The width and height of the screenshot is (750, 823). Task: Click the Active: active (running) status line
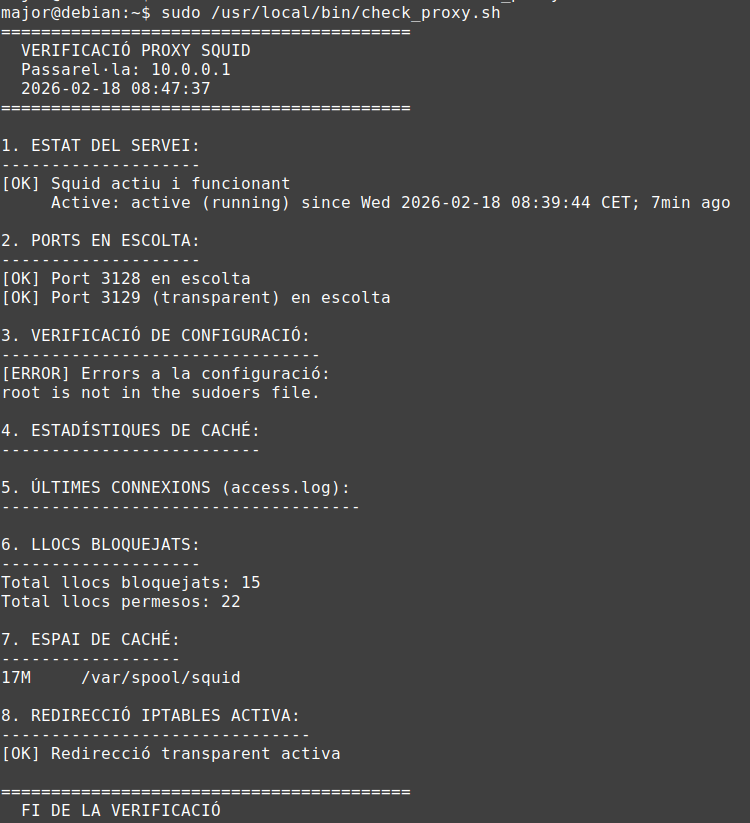click(x=390, y=203)
